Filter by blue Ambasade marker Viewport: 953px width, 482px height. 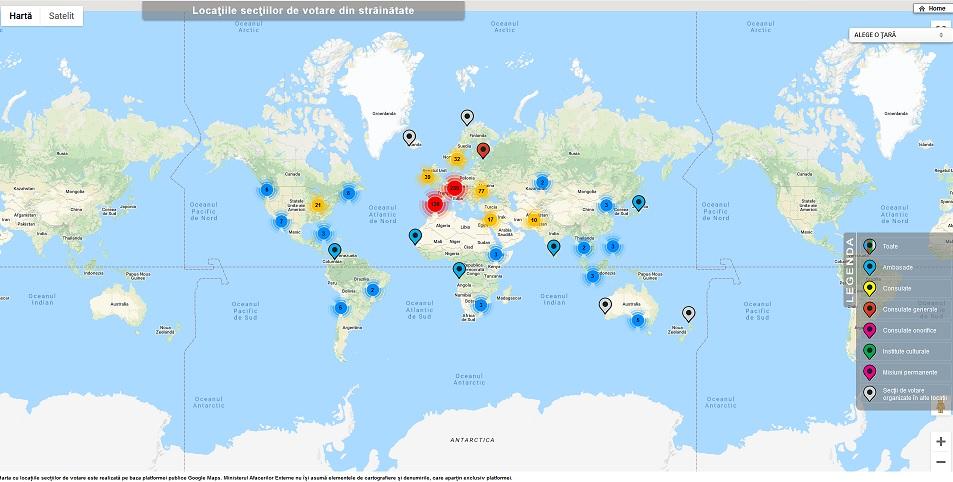pos(870,267)
